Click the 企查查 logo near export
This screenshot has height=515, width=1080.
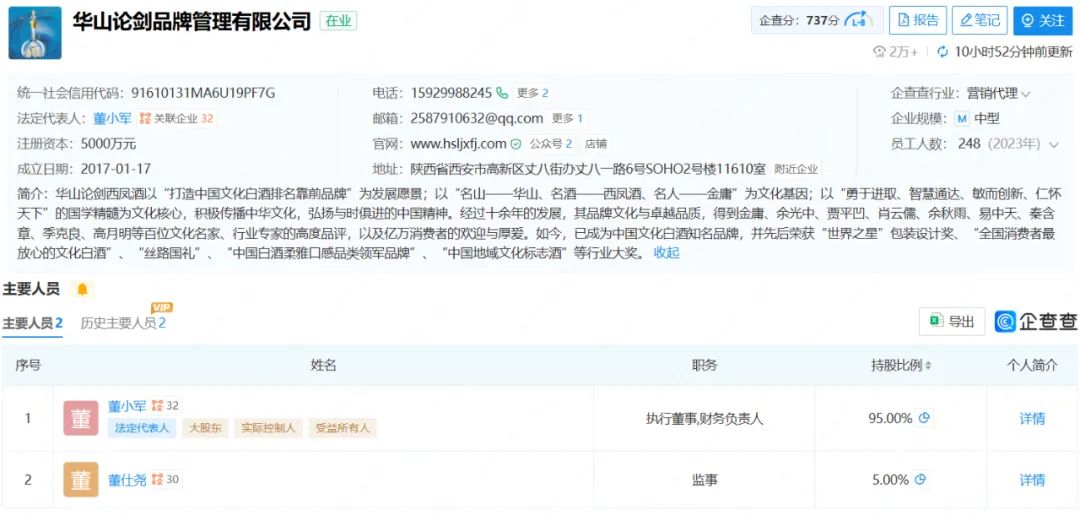(1035, 322)
